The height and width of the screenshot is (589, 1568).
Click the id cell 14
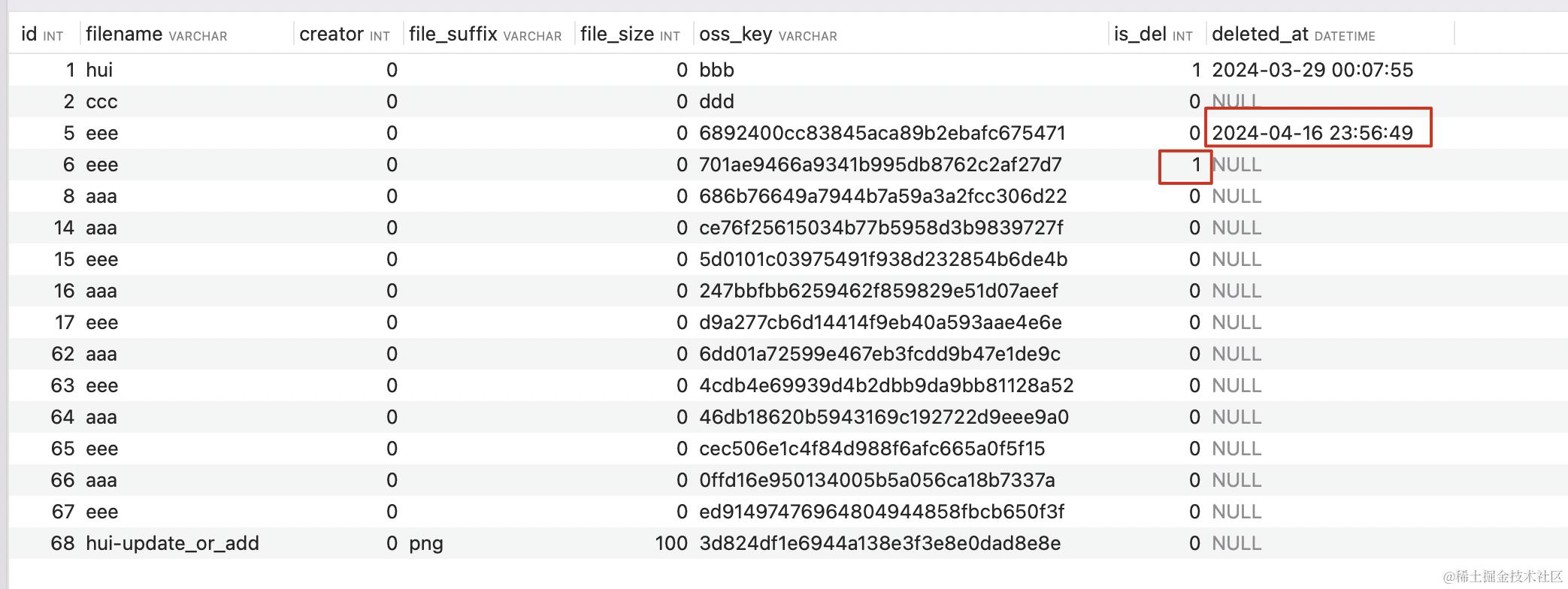(64, 228)
